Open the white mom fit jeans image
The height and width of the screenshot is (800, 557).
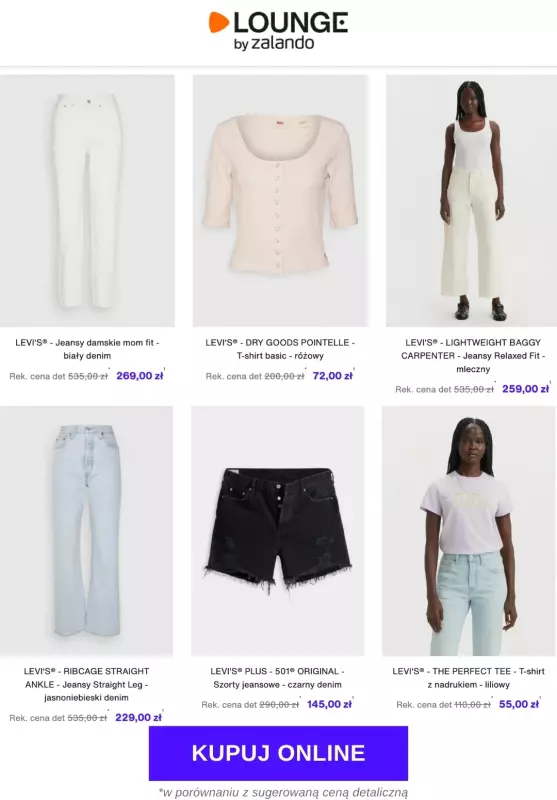point(87,201)
